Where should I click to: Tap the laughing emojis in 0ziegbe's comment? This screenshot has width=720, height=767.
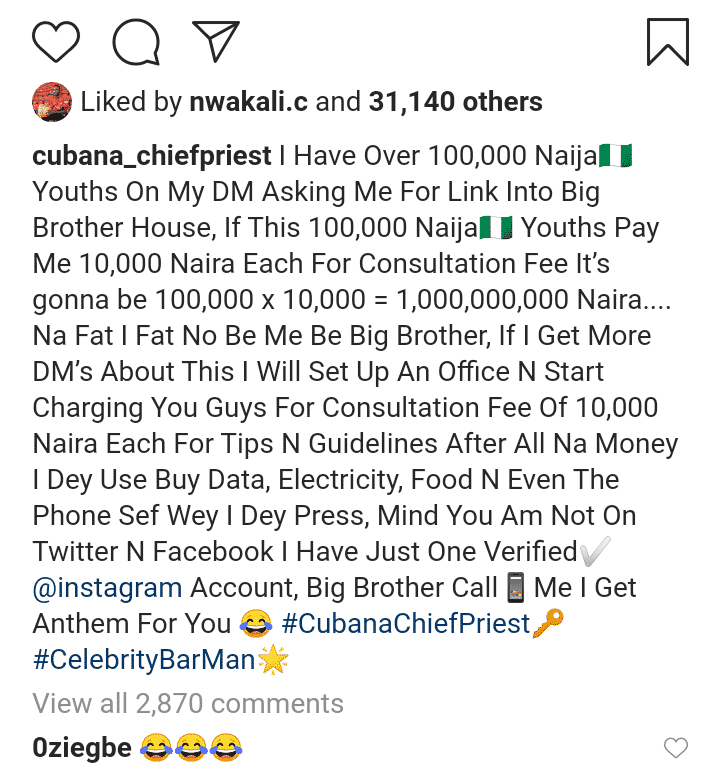(190, 747)
